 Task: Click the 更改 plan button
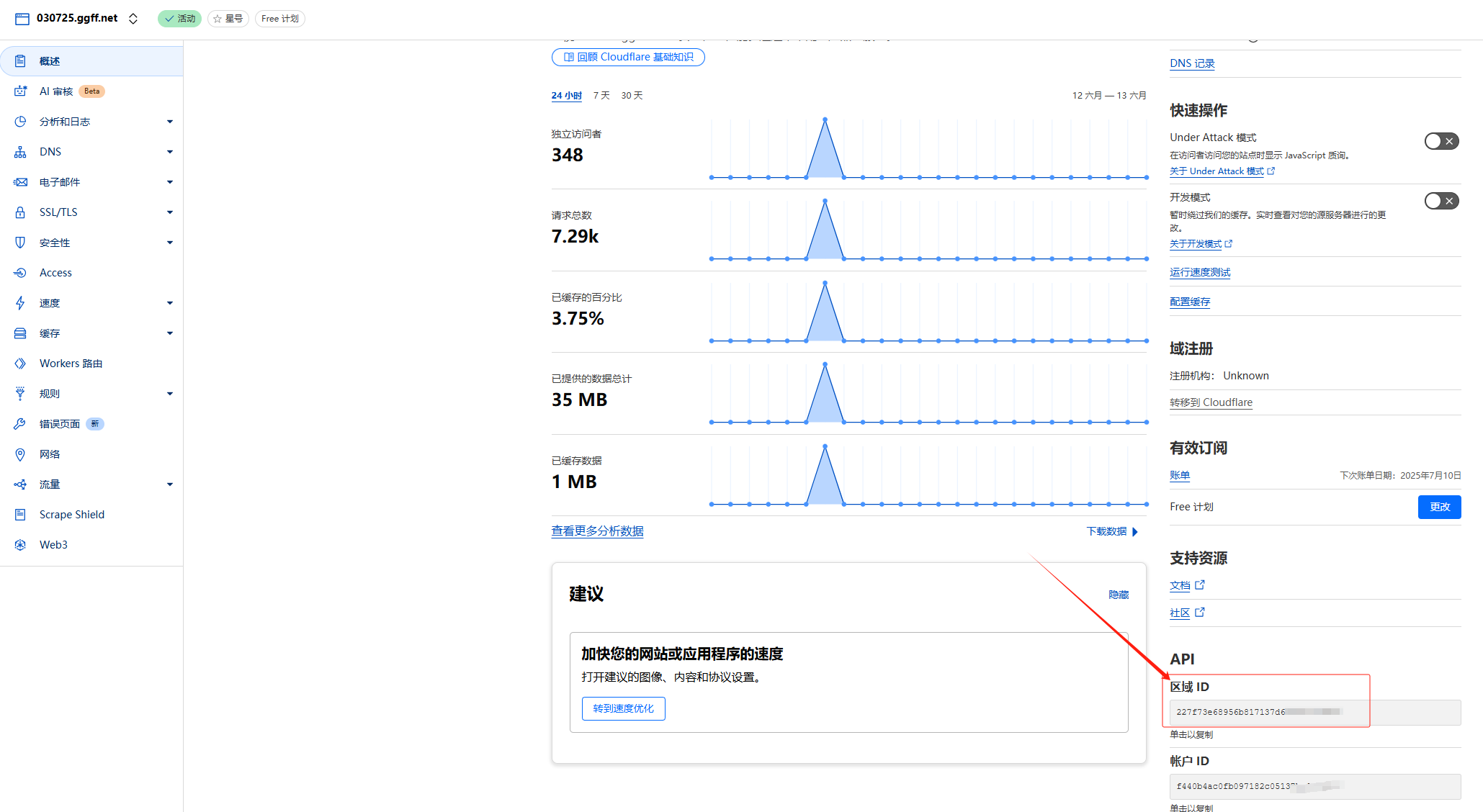click(x=1439, y=507)
